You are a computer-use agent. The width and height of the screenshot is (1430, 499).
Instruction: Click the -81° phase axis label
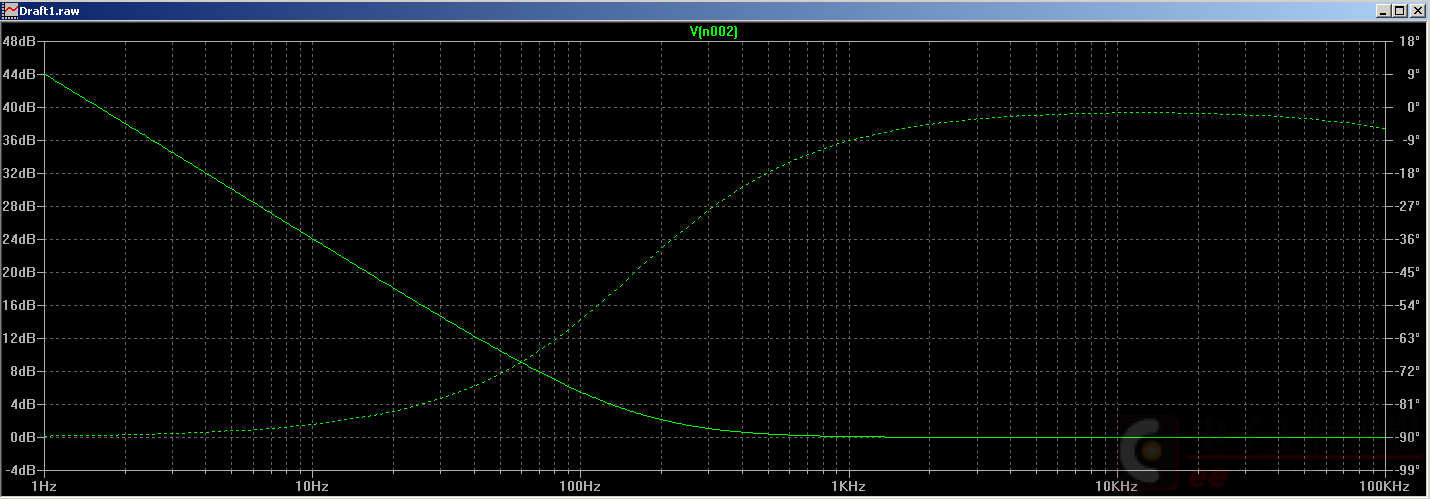1408,404
